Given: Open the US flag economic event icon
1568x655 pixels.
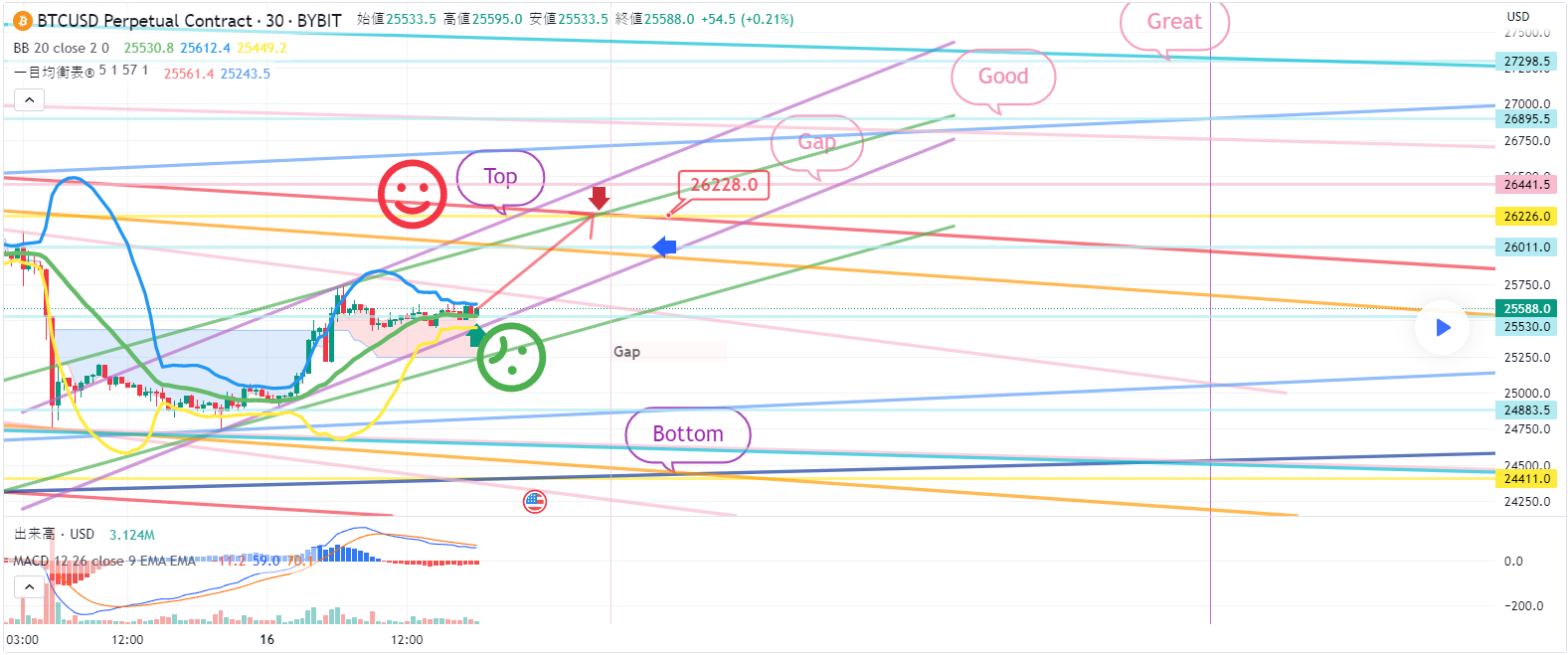Looking at the screenshot, I should coord(535,502).
